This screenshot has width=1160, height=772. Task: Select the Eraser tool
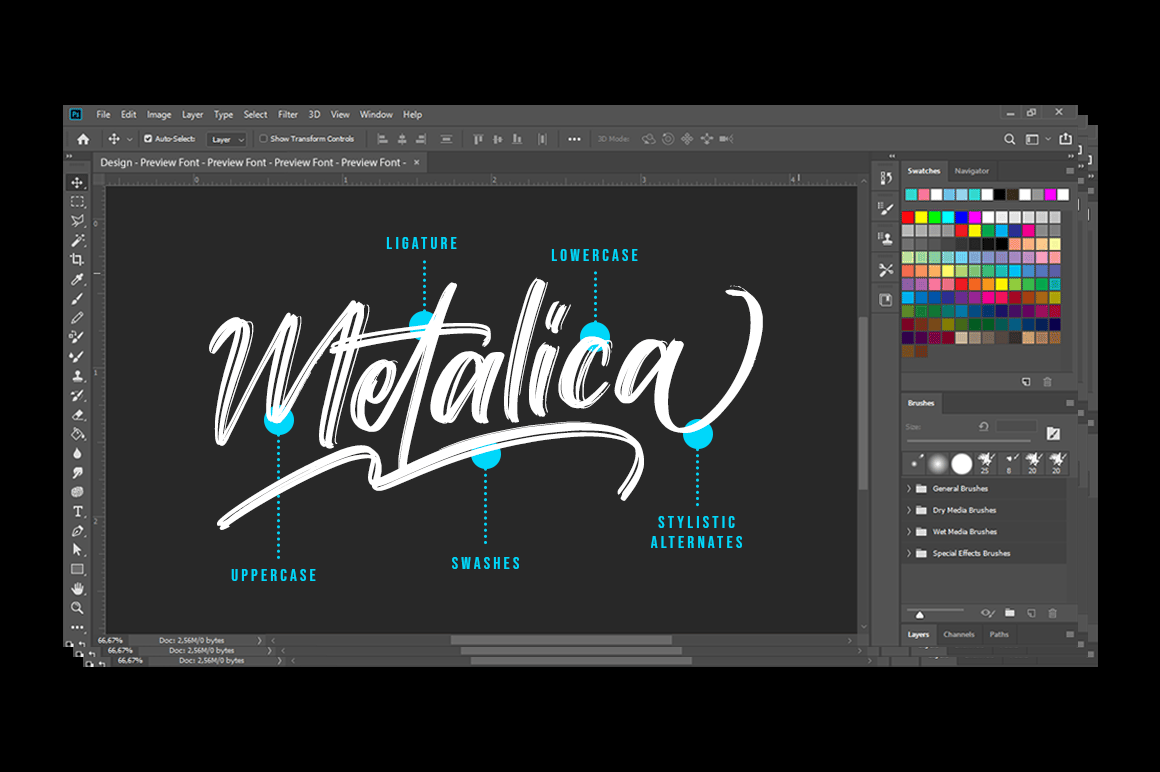pyautogui.click(x=77, y=415)
